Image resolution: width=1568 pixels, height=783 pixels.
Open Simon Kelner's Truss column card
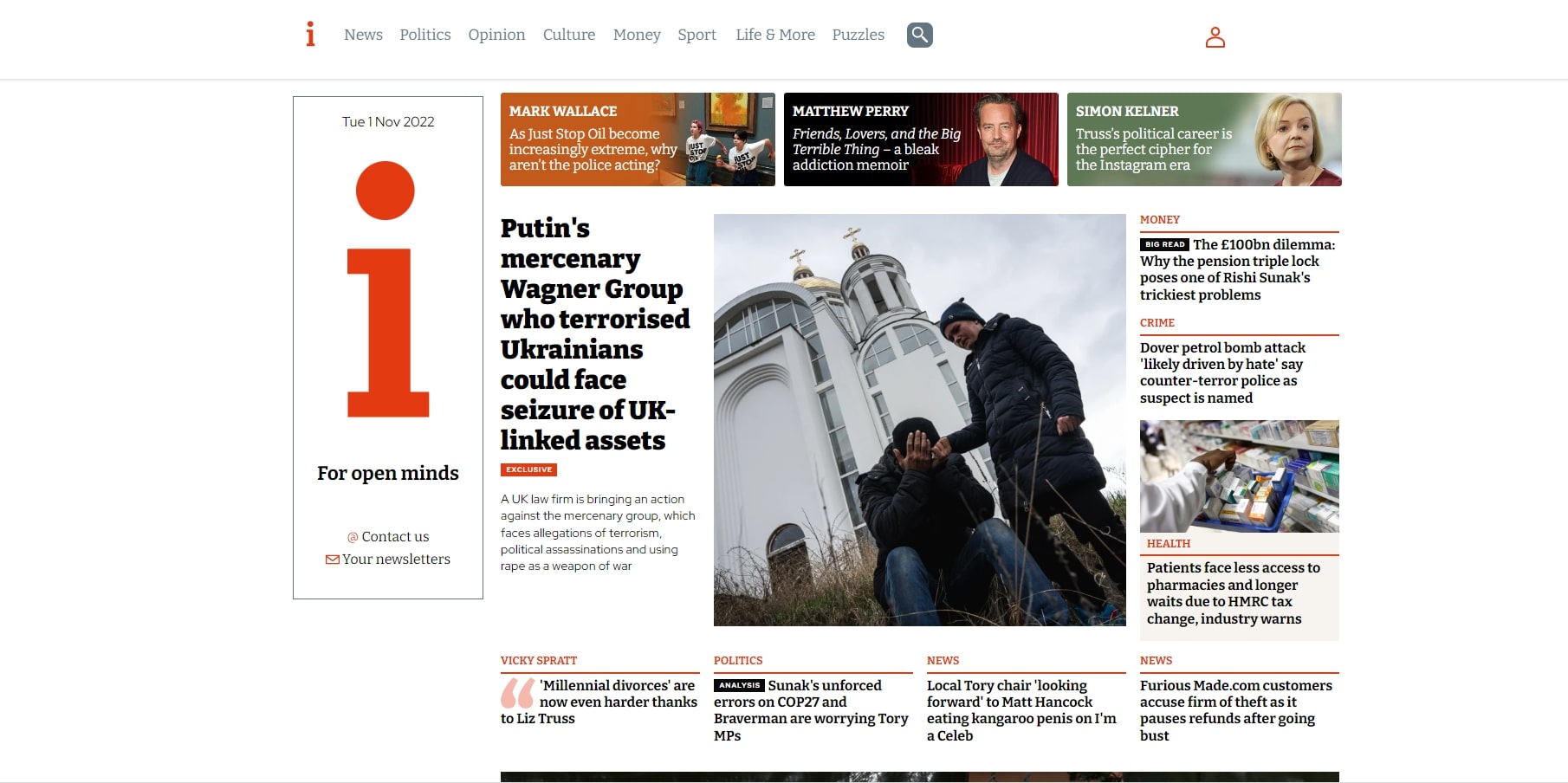(1204, 139)
